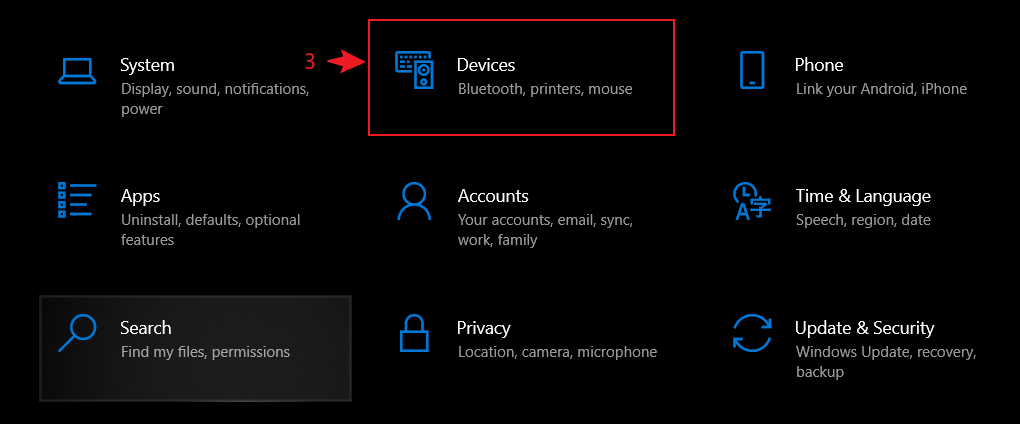The width and height of the screenshot is (1020, 424).
Task: Click the Time & Language icon
Action: pyautogui.click(x=752, y=201)
